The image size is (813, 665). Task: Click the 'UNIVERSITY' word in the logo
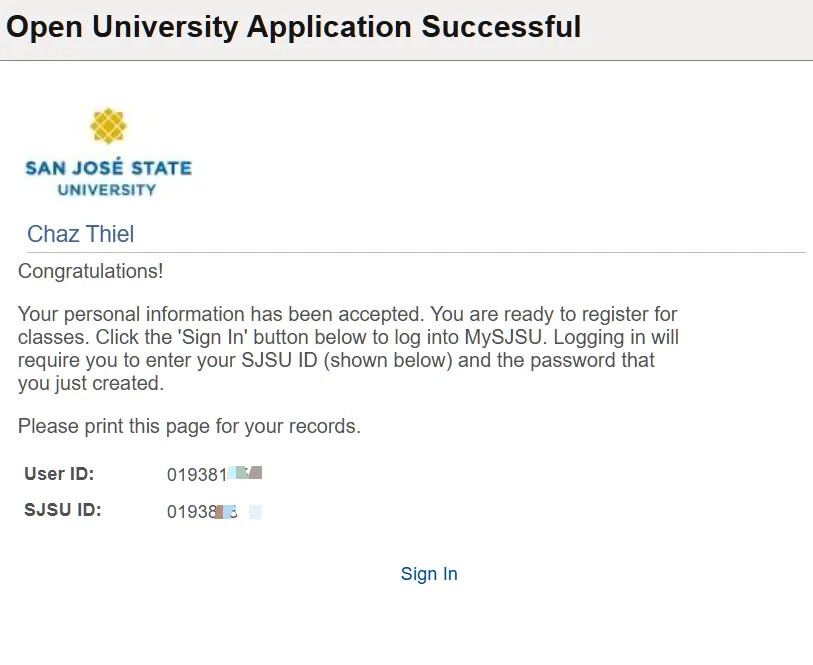tap(107, 189)
